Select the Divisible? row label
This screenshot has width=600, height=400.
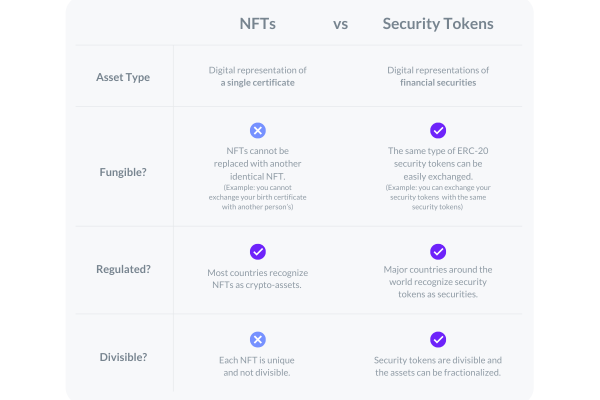123,357
